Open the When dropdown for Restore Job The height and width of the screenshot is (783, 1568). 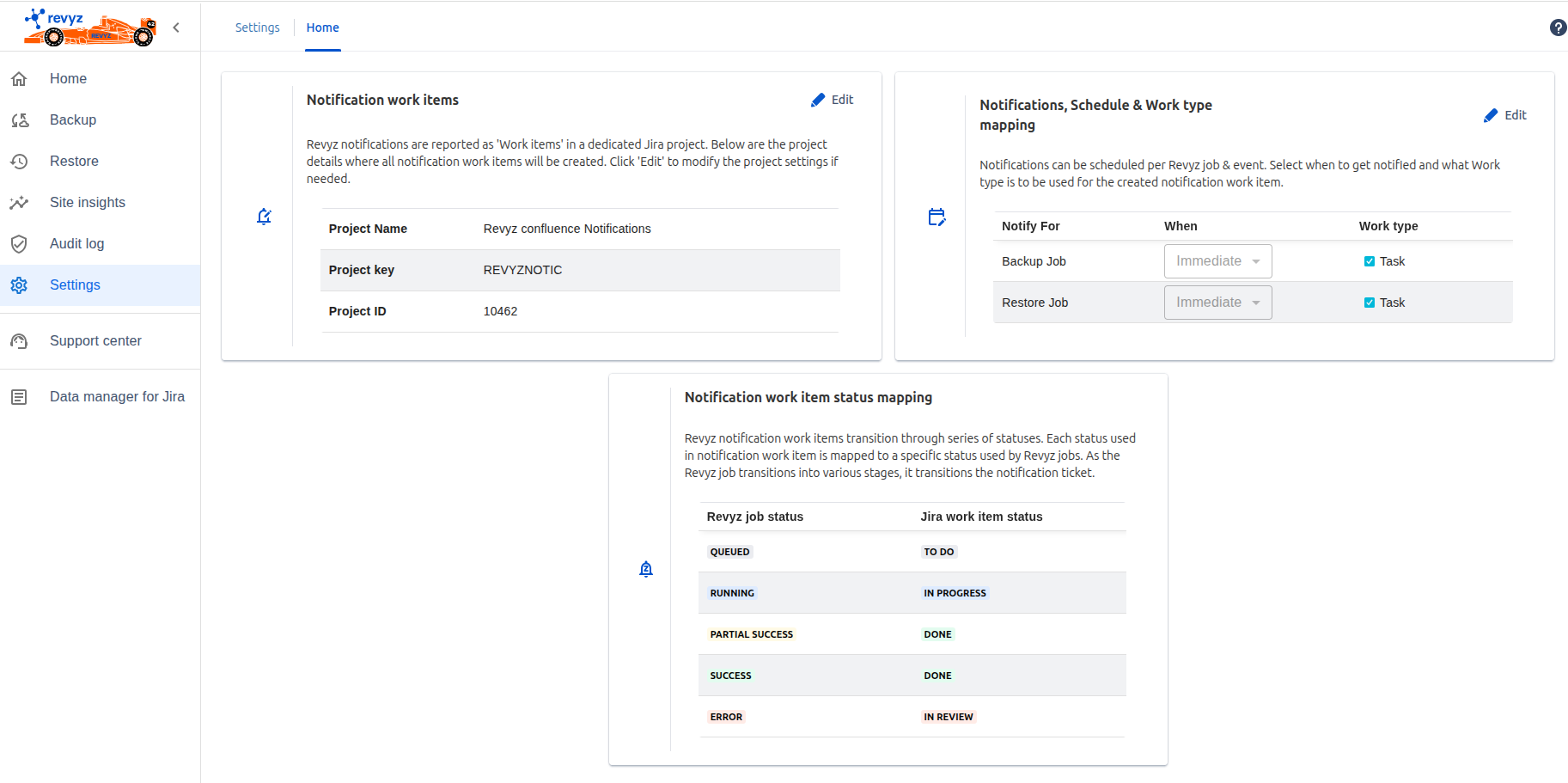(1217, 303)
